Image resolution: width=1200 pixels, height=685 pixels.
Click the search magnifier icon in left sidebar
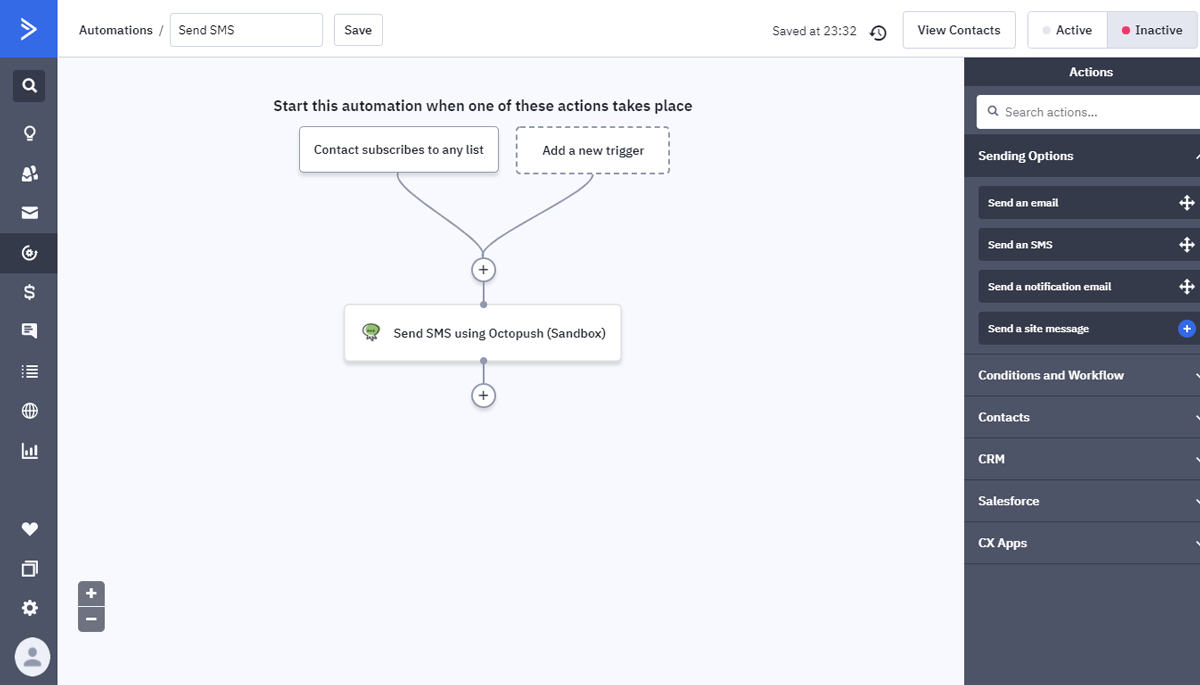click(29, 86)
